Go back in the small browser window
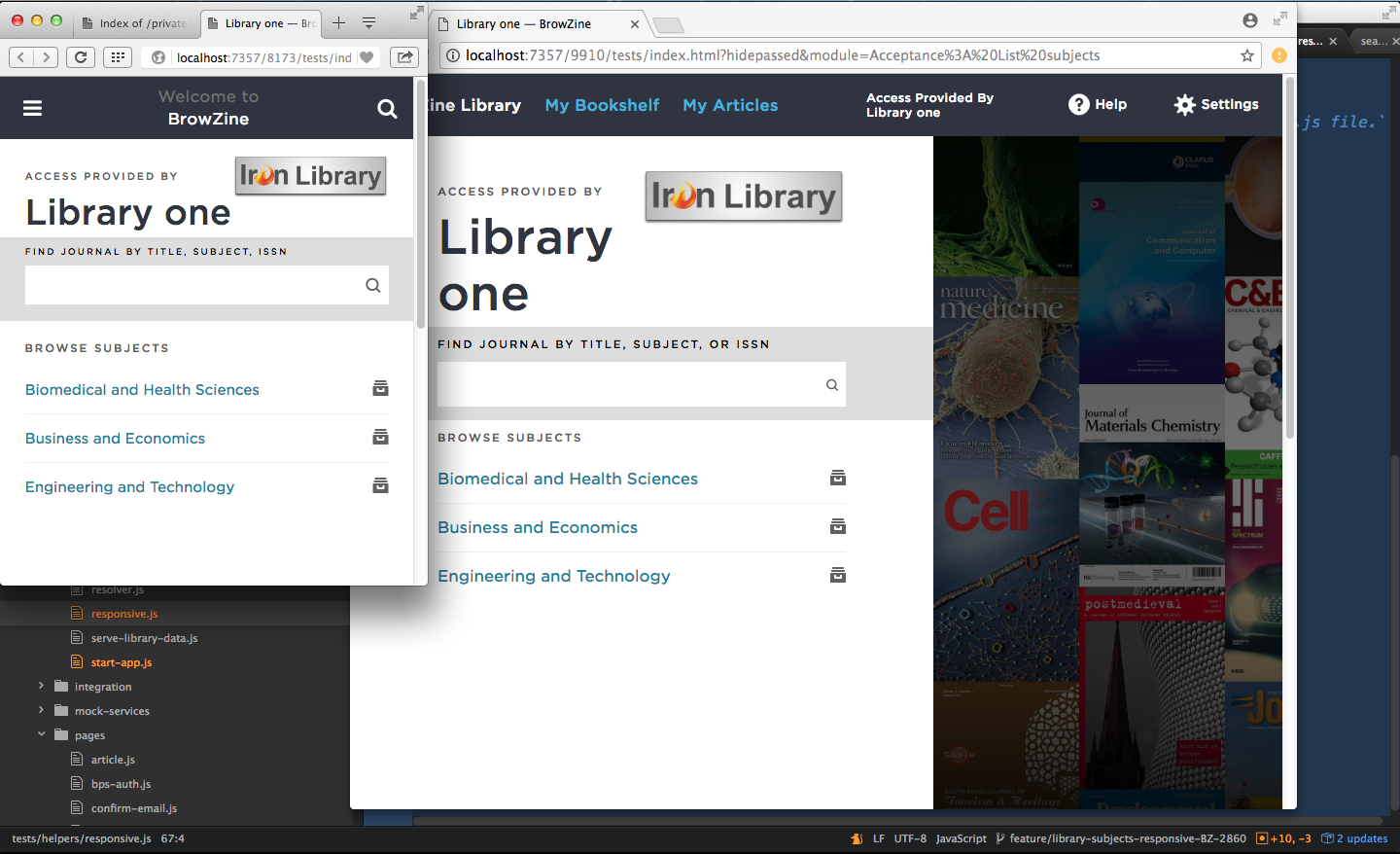The height and width of the screenshot is (854, 1400). [x=21, y=57]
